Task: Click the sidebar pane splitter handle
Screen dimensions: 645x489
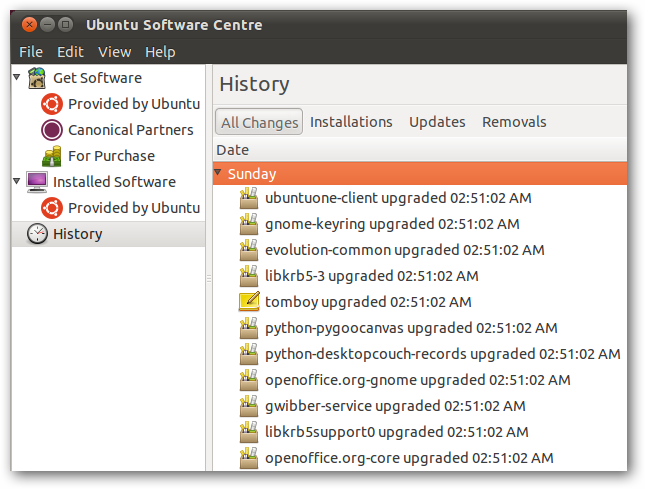Action: (209, 278)
